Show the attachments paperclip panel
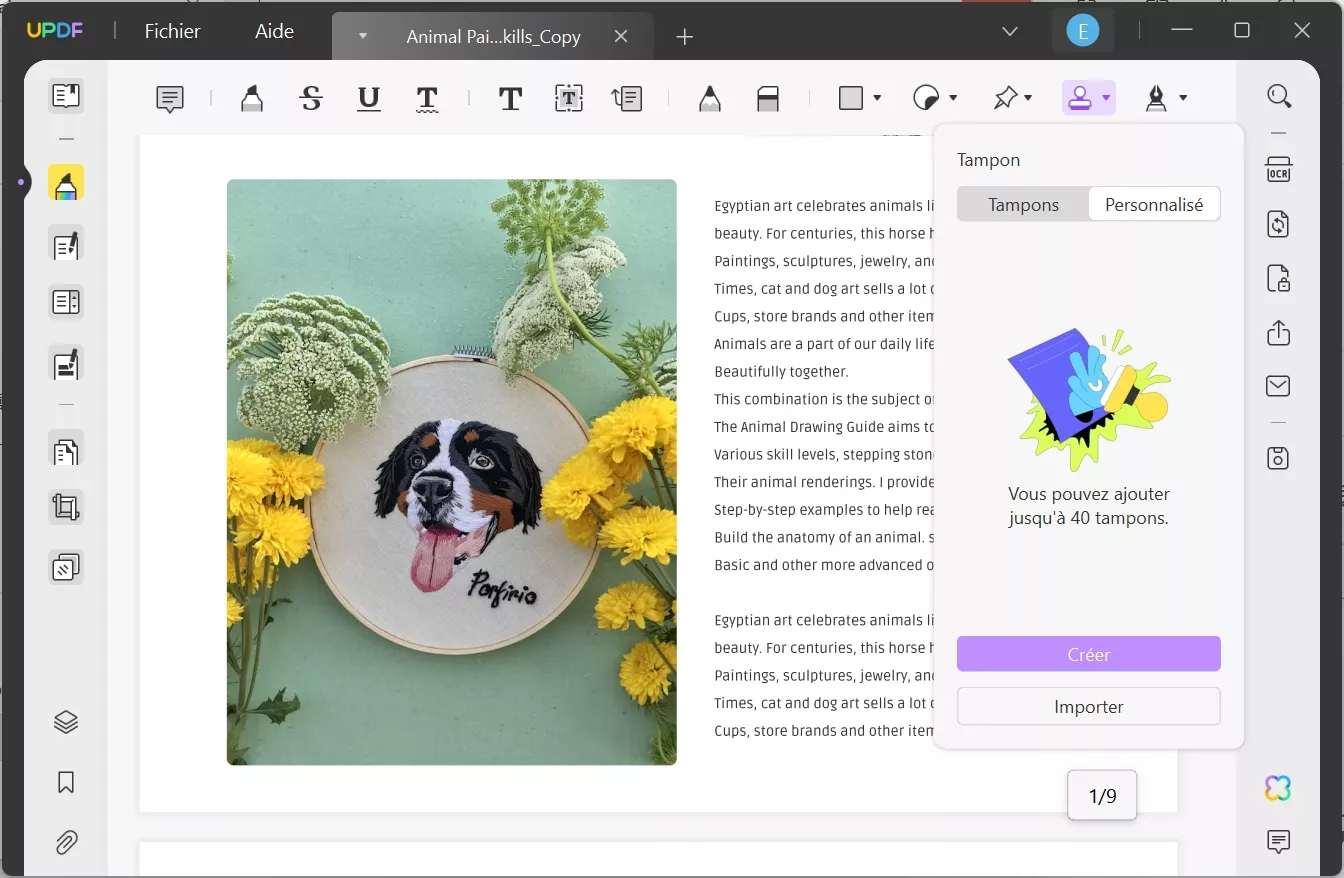Image resolution: width=1344 pixels, height=878 pixels. coord(66,842)
